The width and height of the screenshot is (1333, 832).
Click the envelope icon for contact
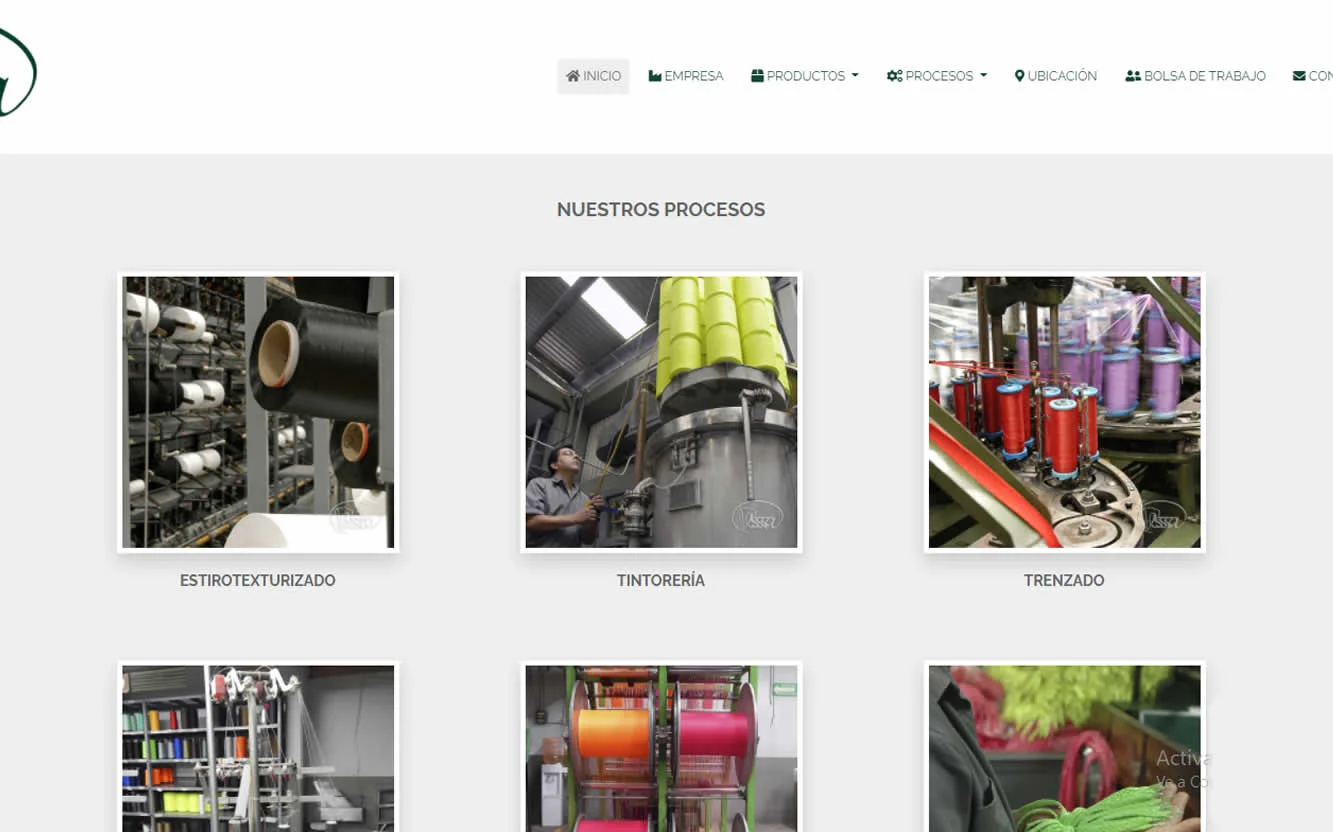coord(1299,76)
